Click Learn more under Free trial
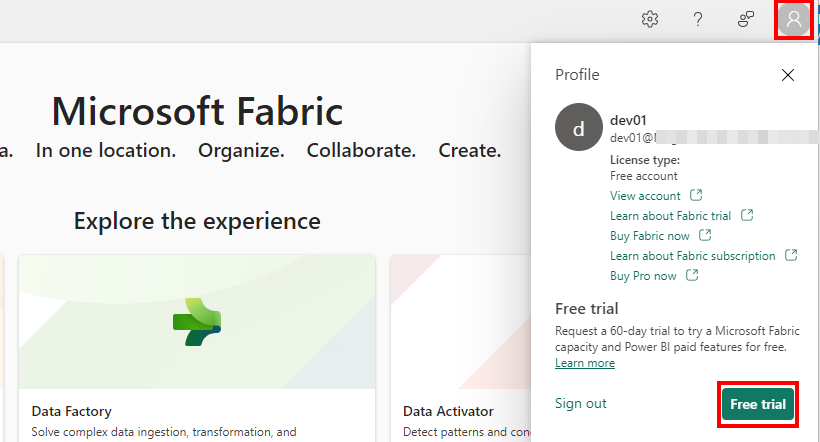 (585, 363)
